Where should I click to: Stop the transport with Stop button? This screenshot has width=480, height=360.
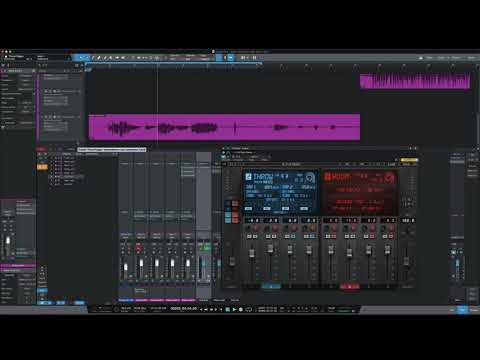[228, 309]
